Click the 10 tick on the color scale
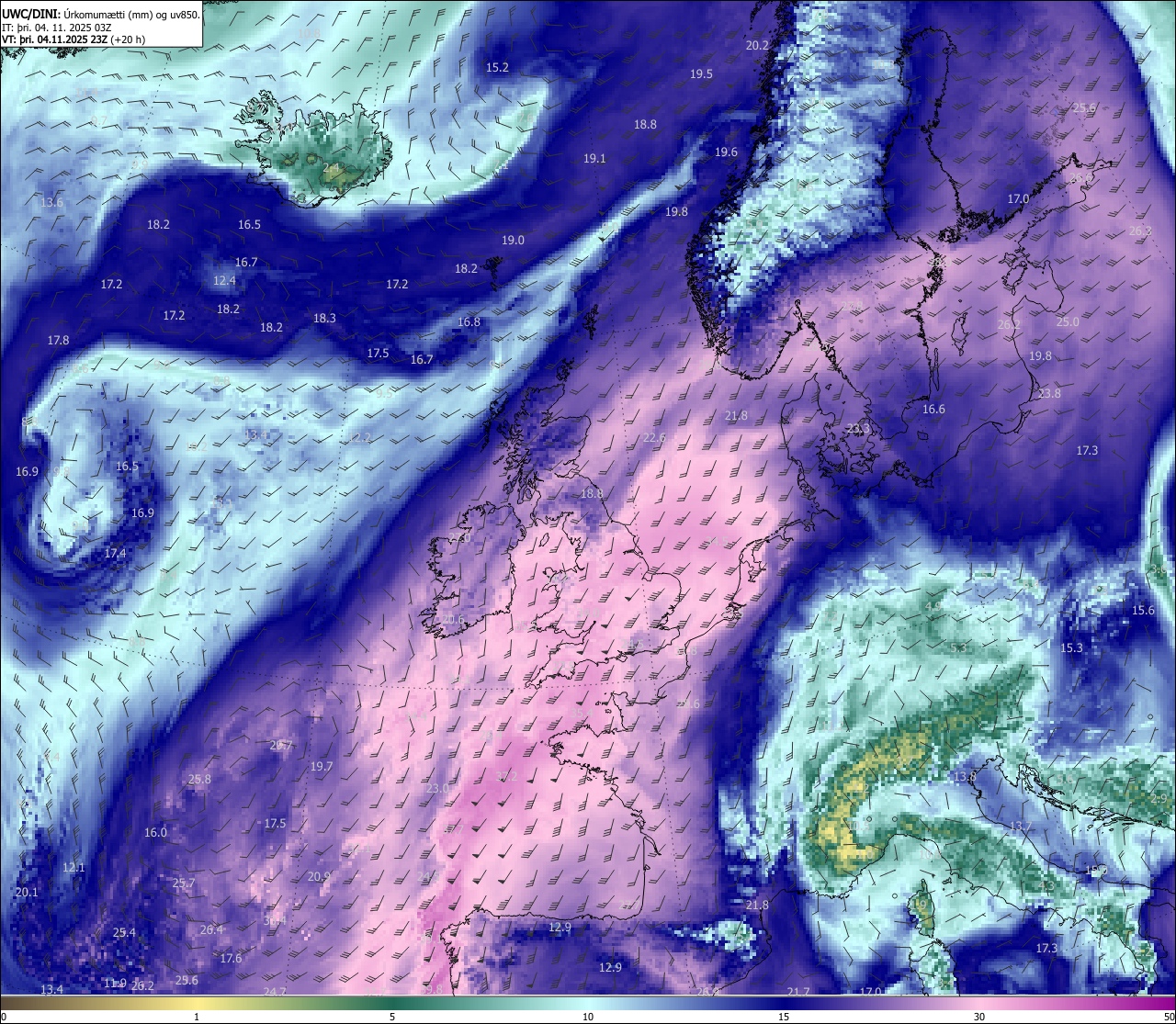 588,1017
